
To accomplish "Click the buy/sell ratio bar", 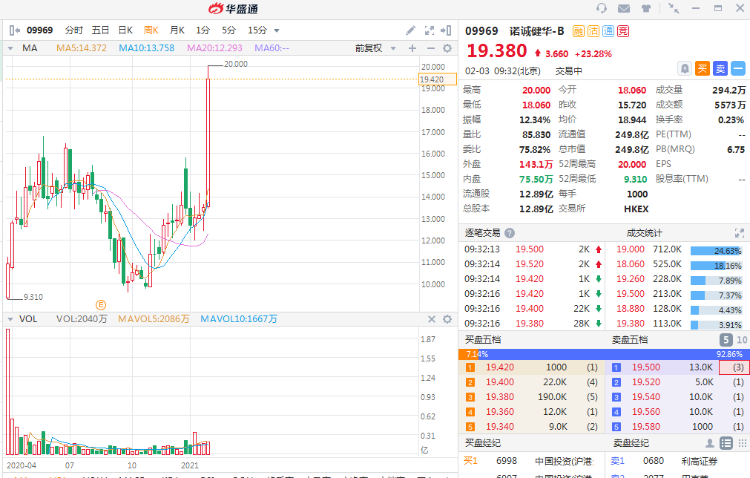I will [604, 354].
